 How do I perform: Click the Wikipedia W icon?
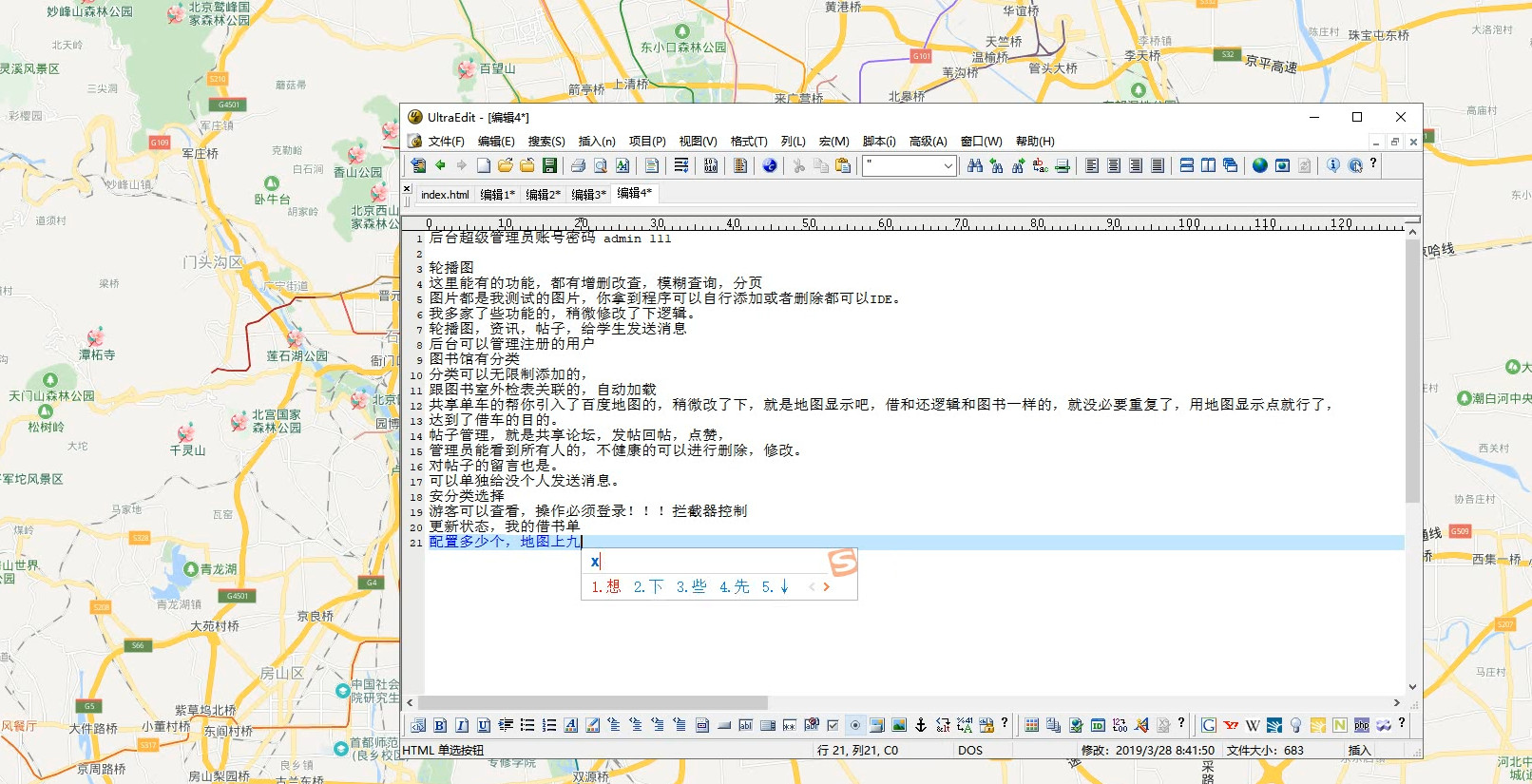pos(1253,725)
